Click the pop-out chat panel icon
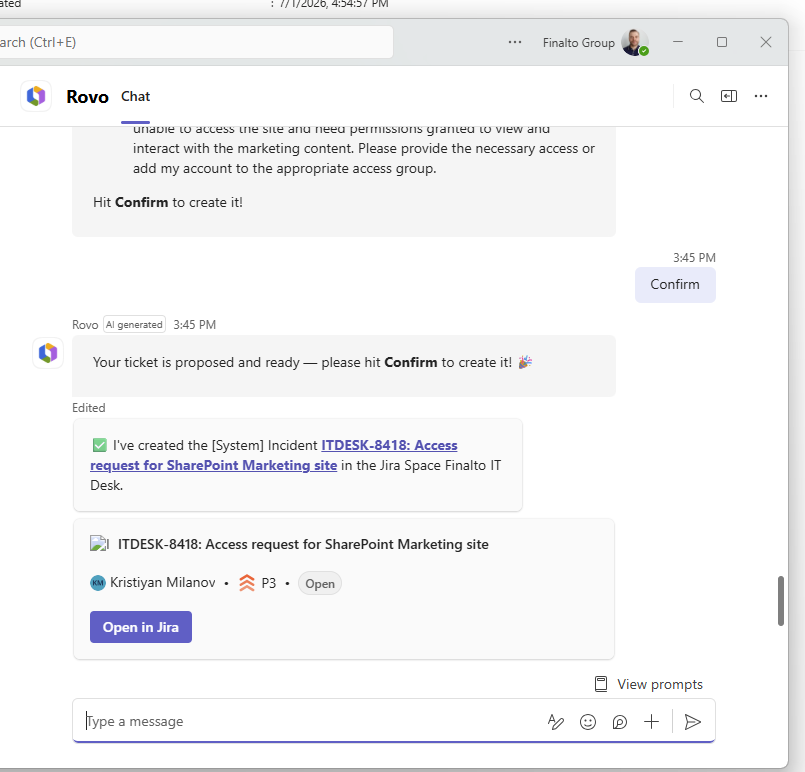805x772 pixels. click(x=729, y=96)
